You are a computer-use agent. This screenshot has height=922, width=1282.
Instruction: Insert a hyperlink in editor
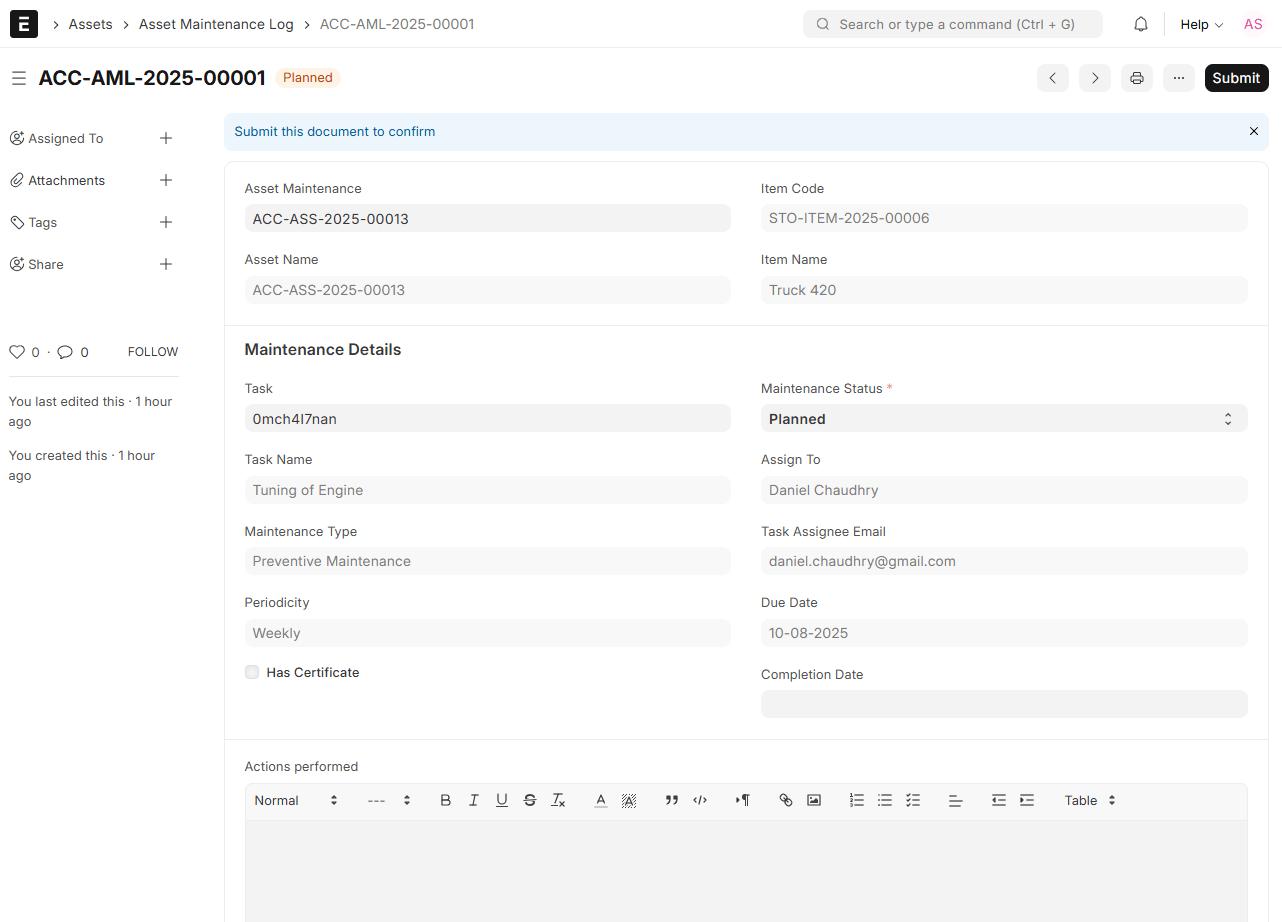(786, 800)
